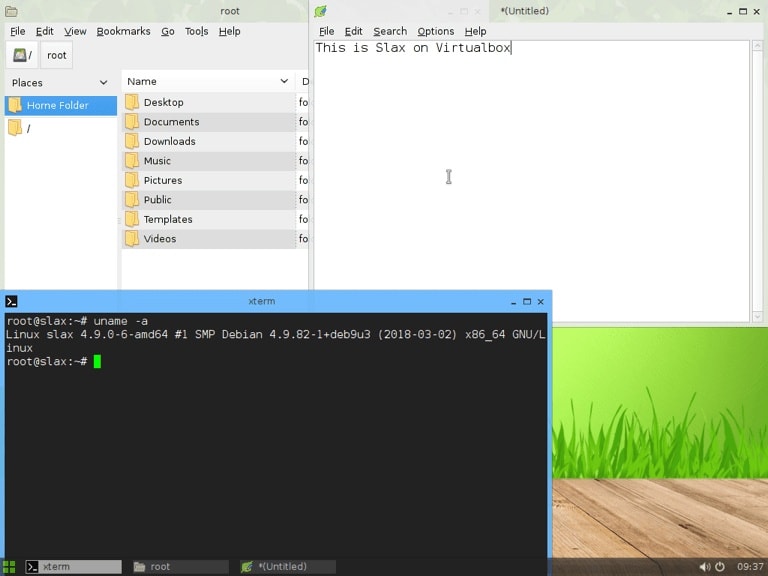Click the Downloads folder icon
This screenshot has height=576, width=768.
coord(132,142)
